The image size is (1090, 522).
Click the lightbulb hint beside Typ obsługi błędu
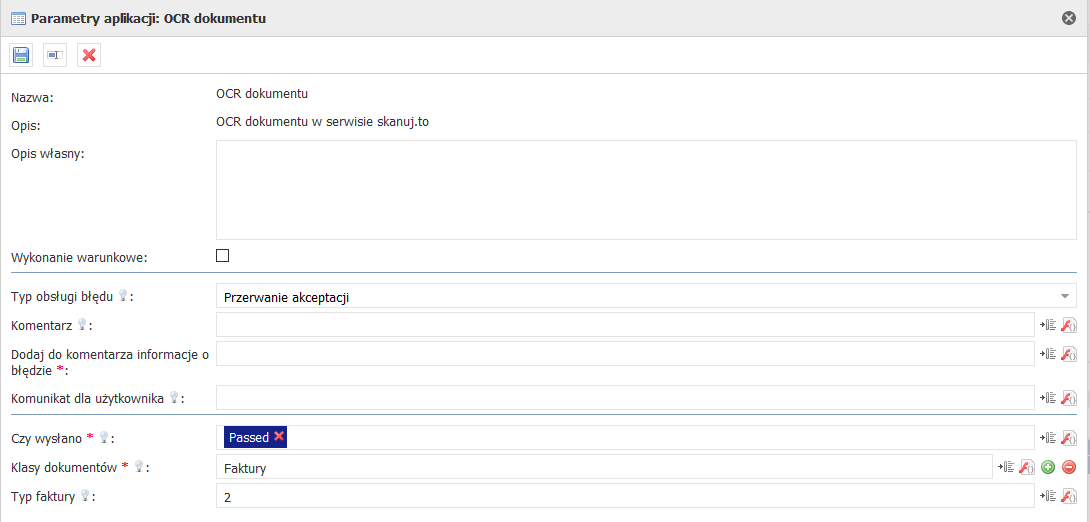coord(124,296)
